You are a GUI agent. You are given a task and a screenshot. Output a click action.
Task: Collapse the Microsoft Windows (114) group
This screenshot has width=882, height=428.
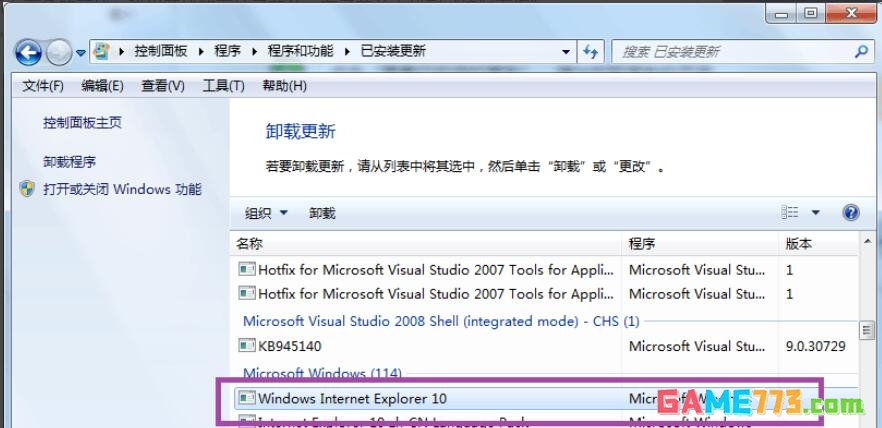pos(322,373)
